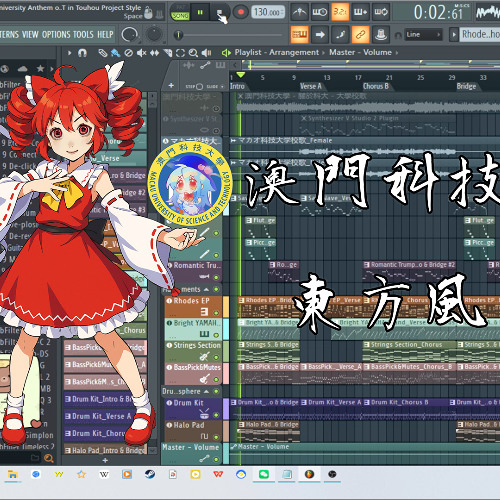Mute the Strings Section track green light
The width and height of the screenshot is (500, 500).
216,357
